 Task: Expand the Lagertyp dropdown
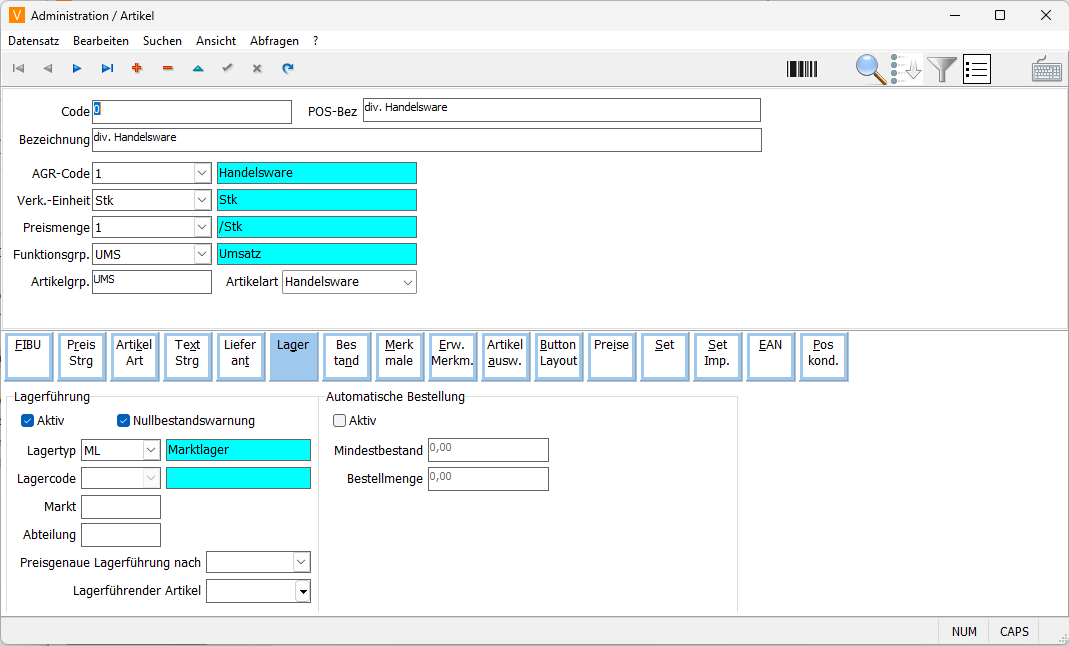pyautogui.click(x=150, y=451)
